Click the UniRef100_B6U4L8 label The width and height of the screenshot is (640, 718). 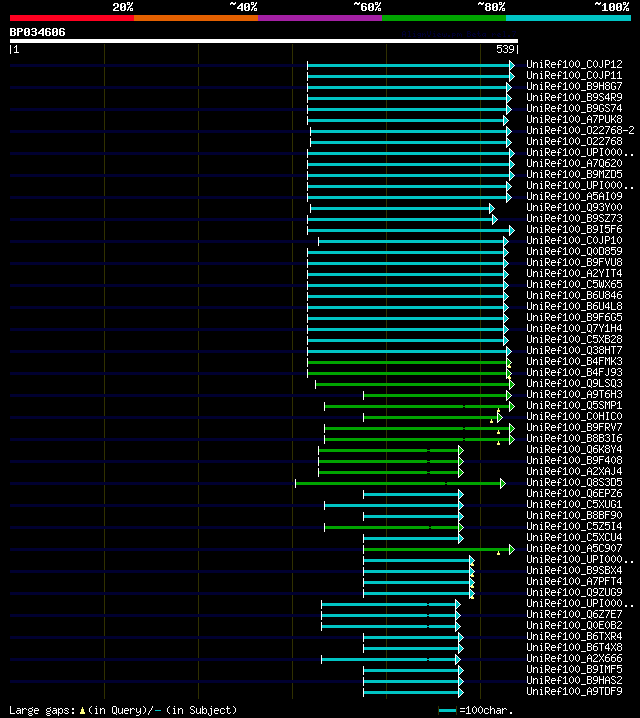point(574,306)
